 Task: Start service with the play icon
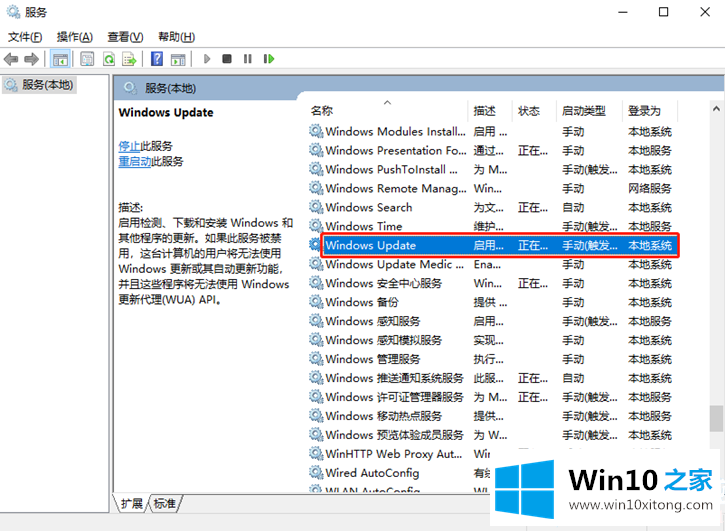(207, 59)
